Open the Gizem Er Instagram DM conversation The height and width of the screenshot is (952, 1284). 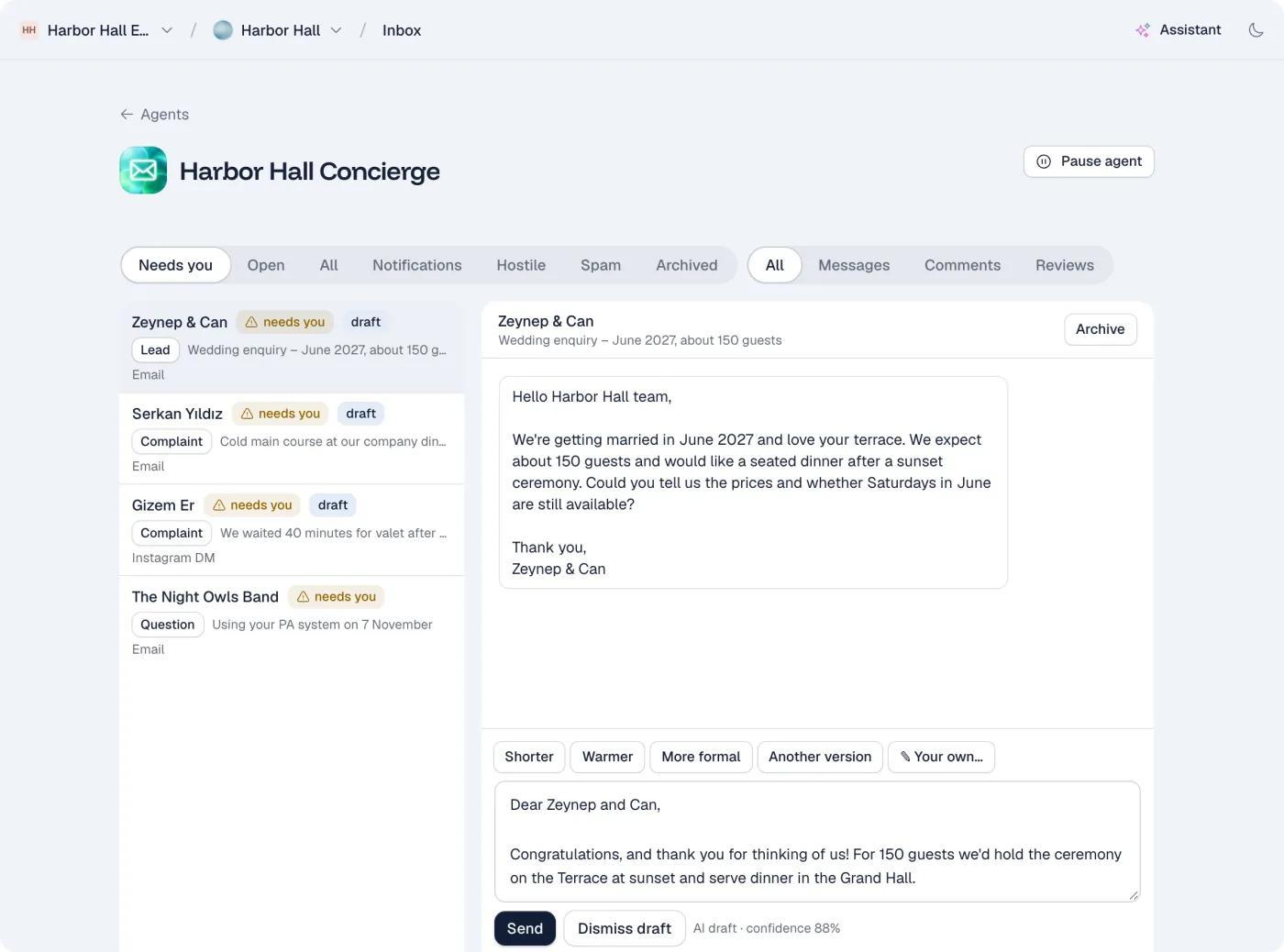click(292, 530)
